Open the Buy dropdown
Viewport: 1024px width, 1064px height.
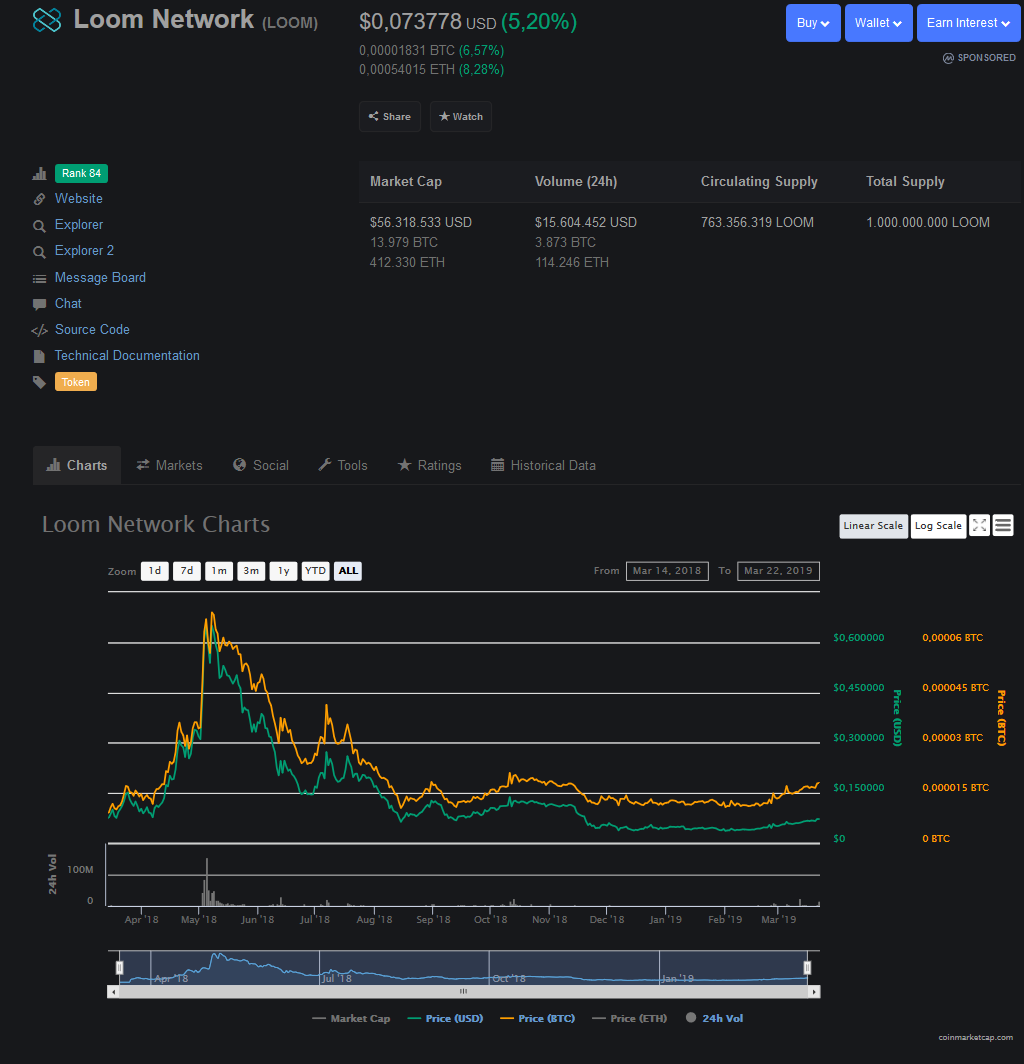(813, 23)
